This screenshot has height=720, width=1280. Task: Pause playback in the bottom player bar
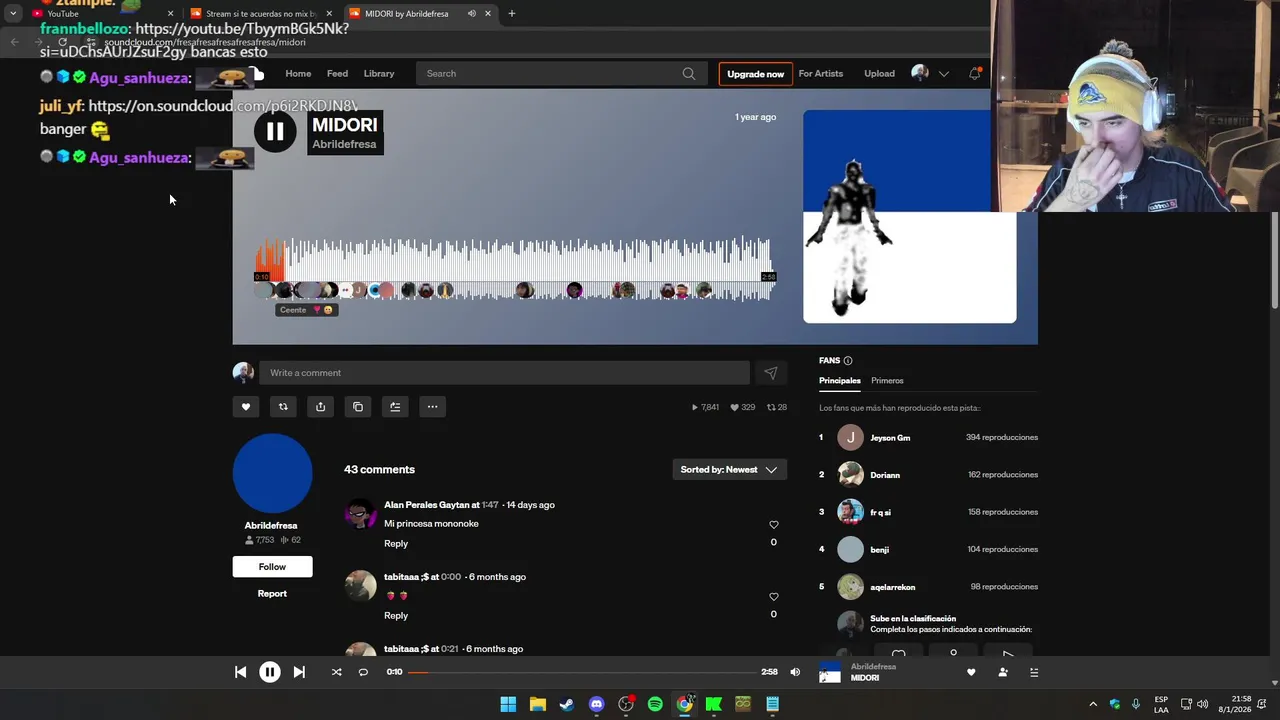pyautogui.click(x=270, y=672)
